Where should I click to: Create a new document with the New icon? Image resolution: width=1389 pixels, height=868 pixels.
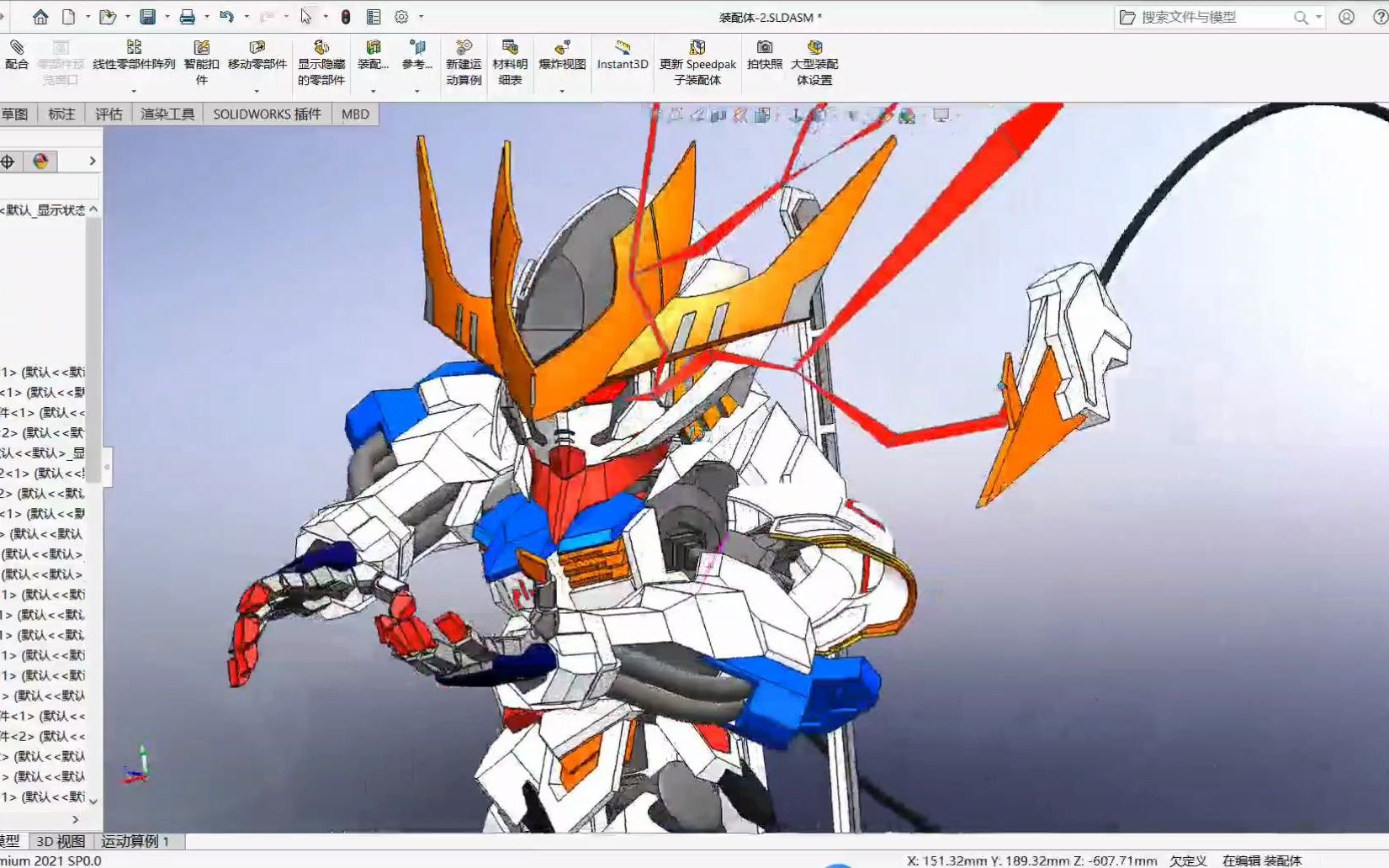tap(69, 17)
